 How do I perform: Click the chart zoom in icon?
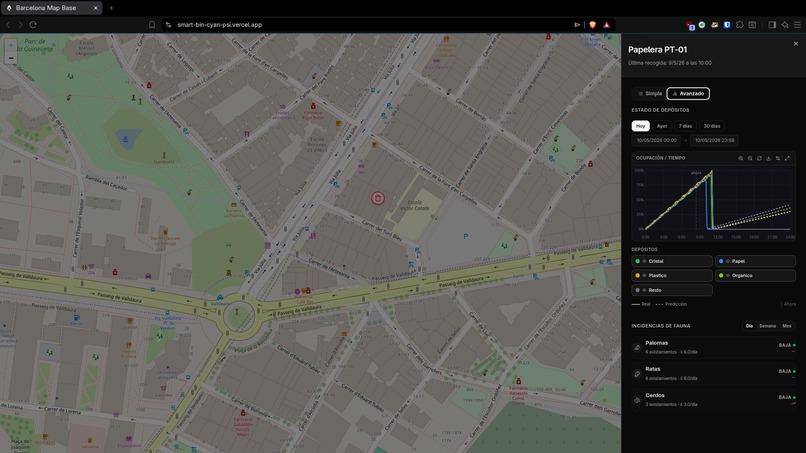tap(741, 158)
